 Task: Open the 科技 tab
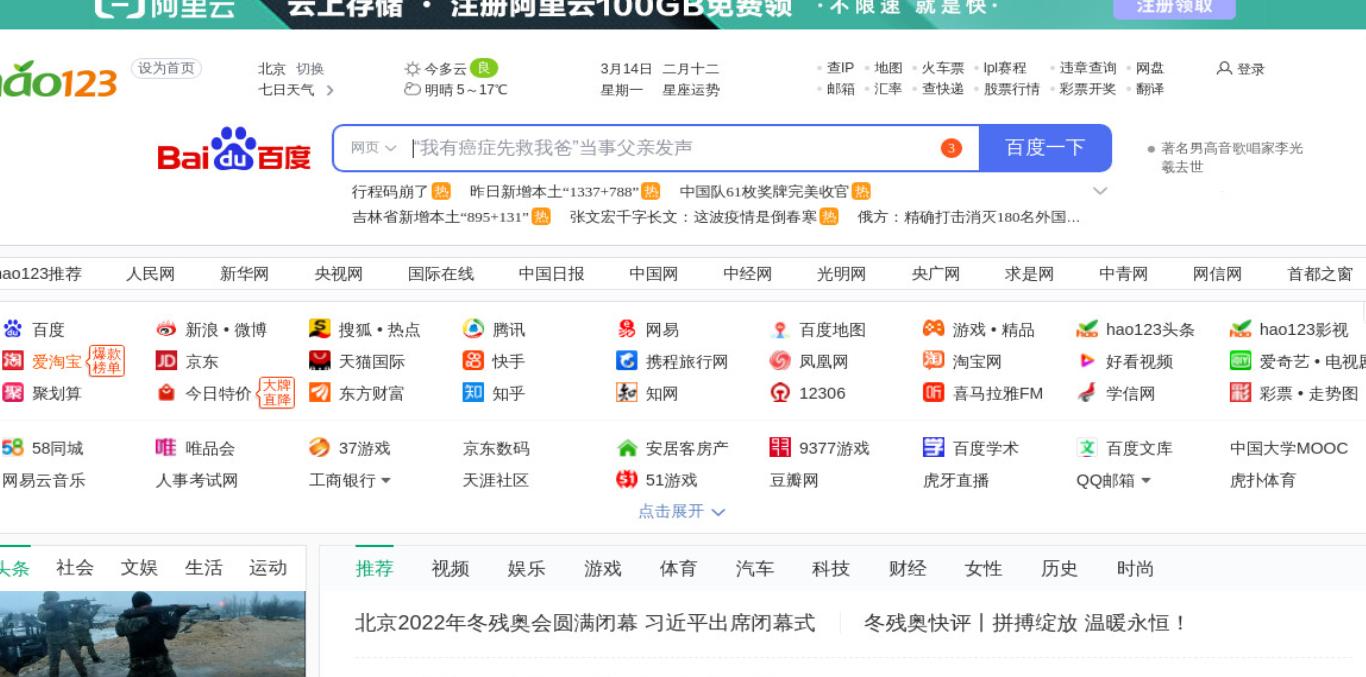[x=831, y=569]
